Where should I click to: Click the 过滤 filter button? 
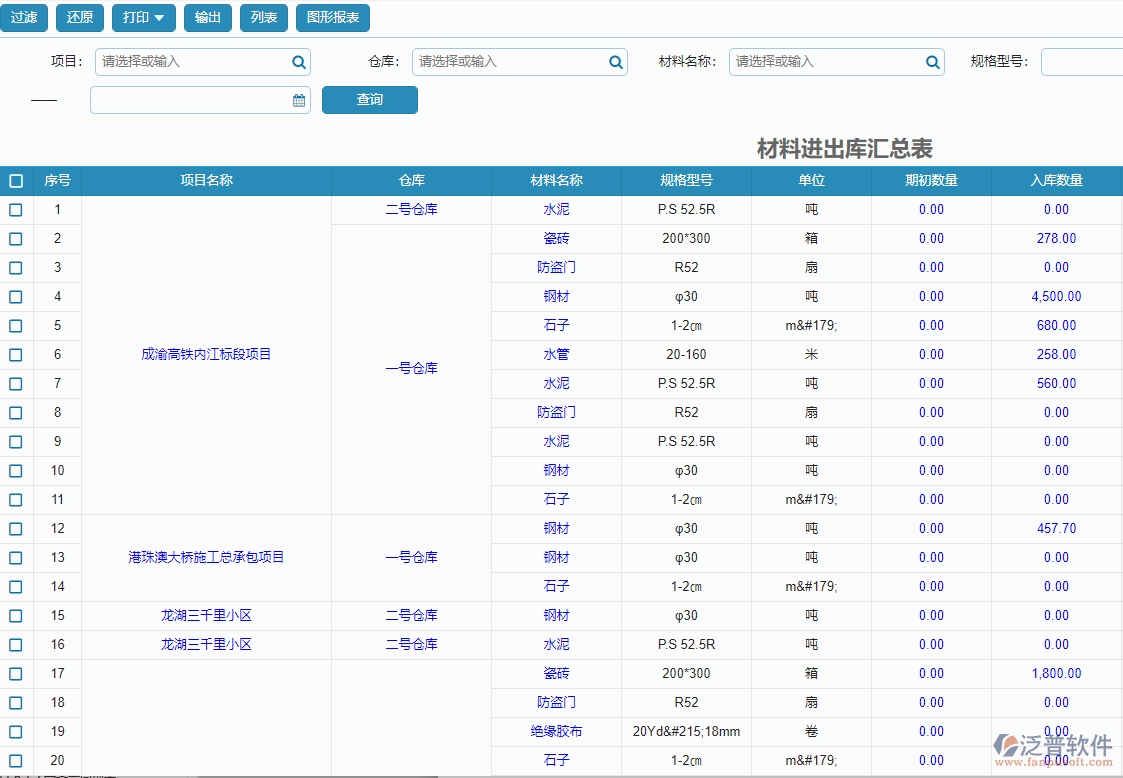pos(23,17)
